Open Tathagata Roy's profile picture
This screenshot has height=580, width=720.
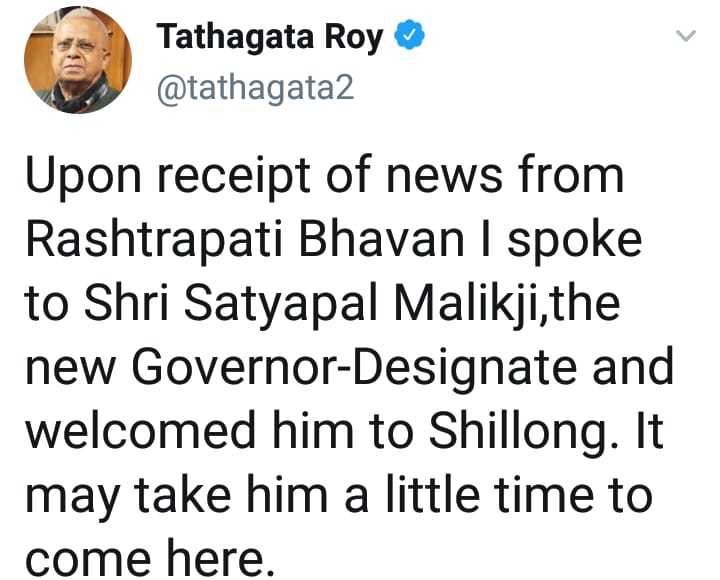coord(78,60)
